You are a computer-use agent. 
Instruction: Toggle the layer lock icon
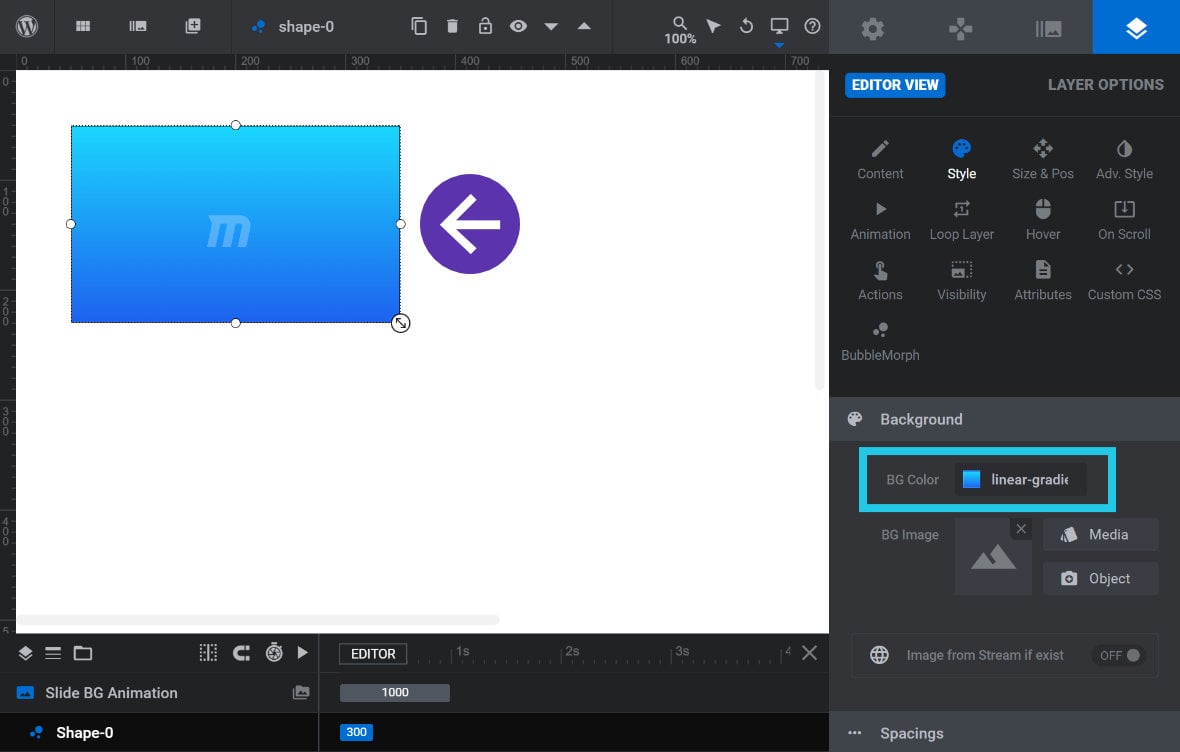click(485, 26)
